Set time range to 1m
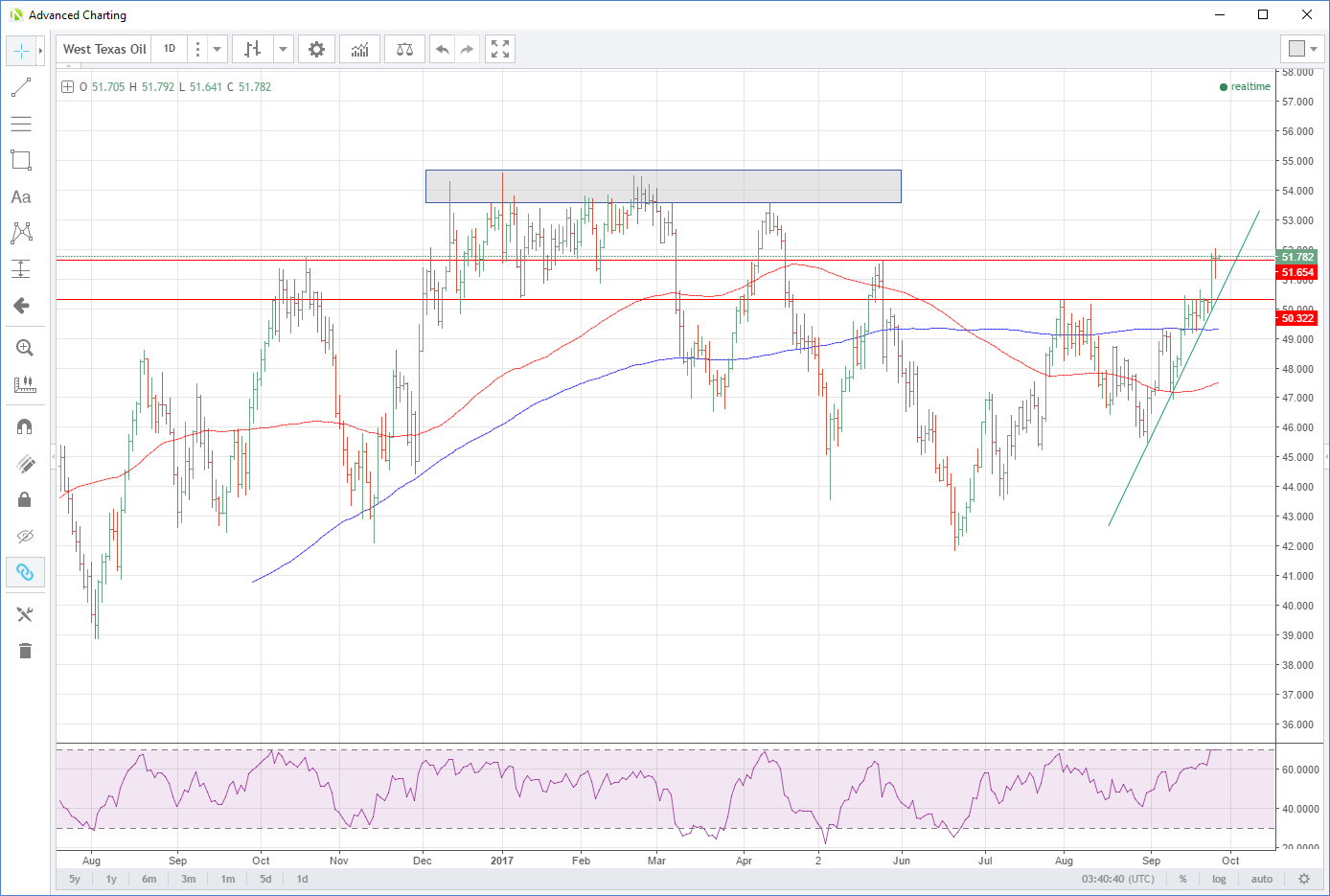1330x896 pixels. (x=228, y=879)
